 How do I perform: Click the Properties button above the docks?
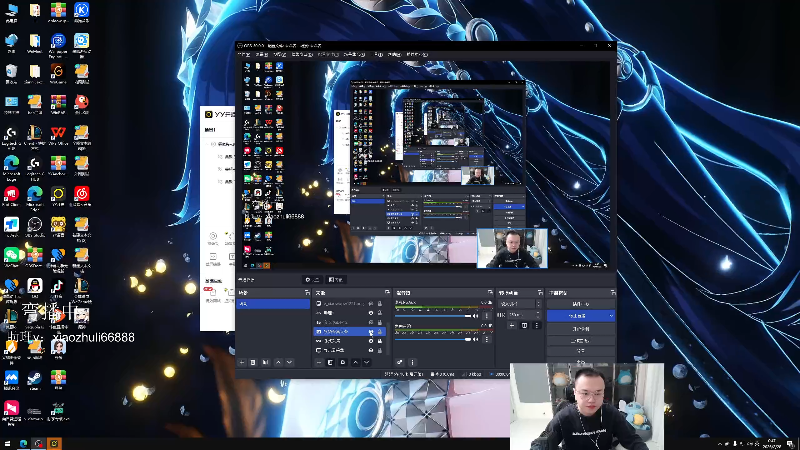tap(312, 280)
